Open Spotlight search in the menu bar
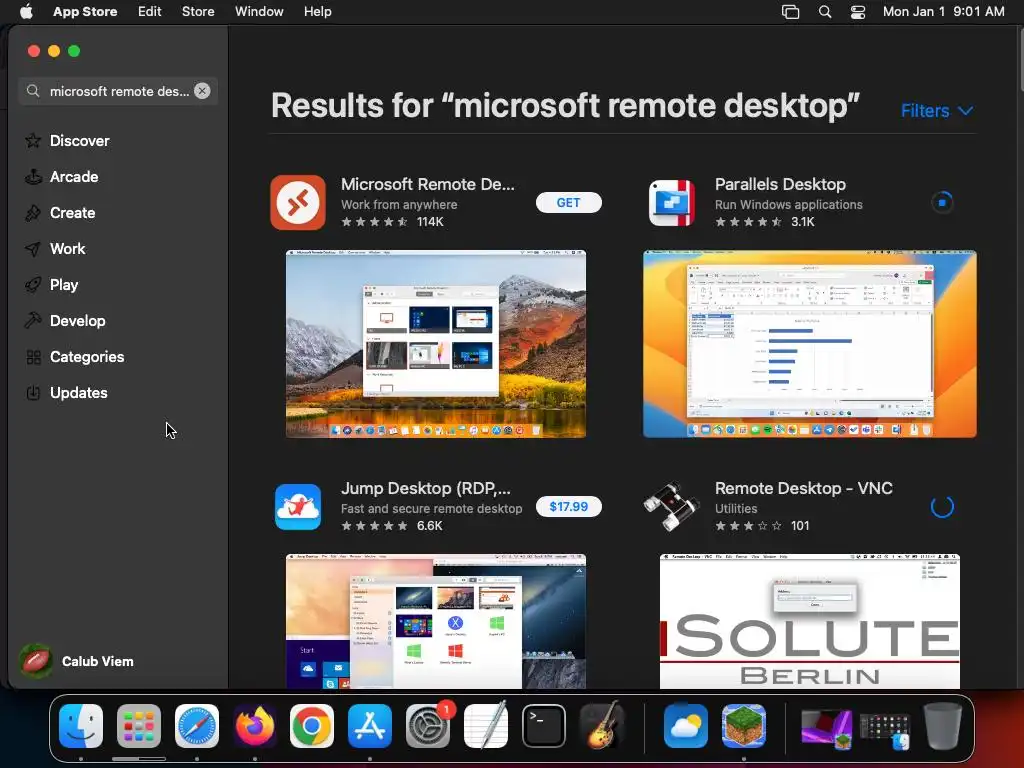Screen dimensions: 1024x768 click(825, 12)
